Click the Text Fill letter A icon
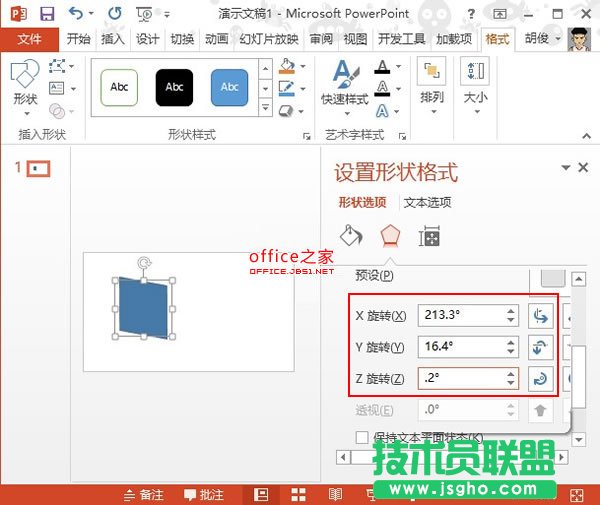This screenshot has width=600, height=505. coord(382,67)
